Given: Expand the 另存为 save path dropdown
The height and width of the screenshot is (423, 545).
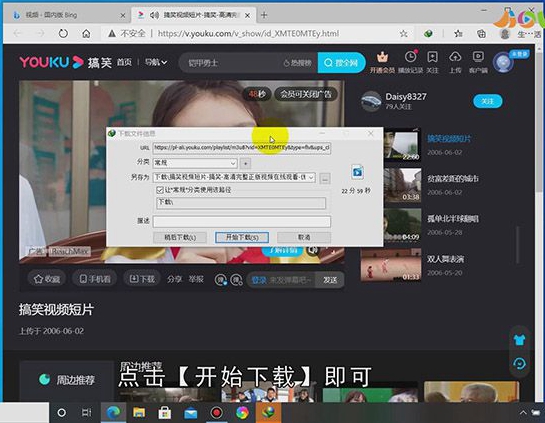Looking at the screenshot, I should (311, 178).
